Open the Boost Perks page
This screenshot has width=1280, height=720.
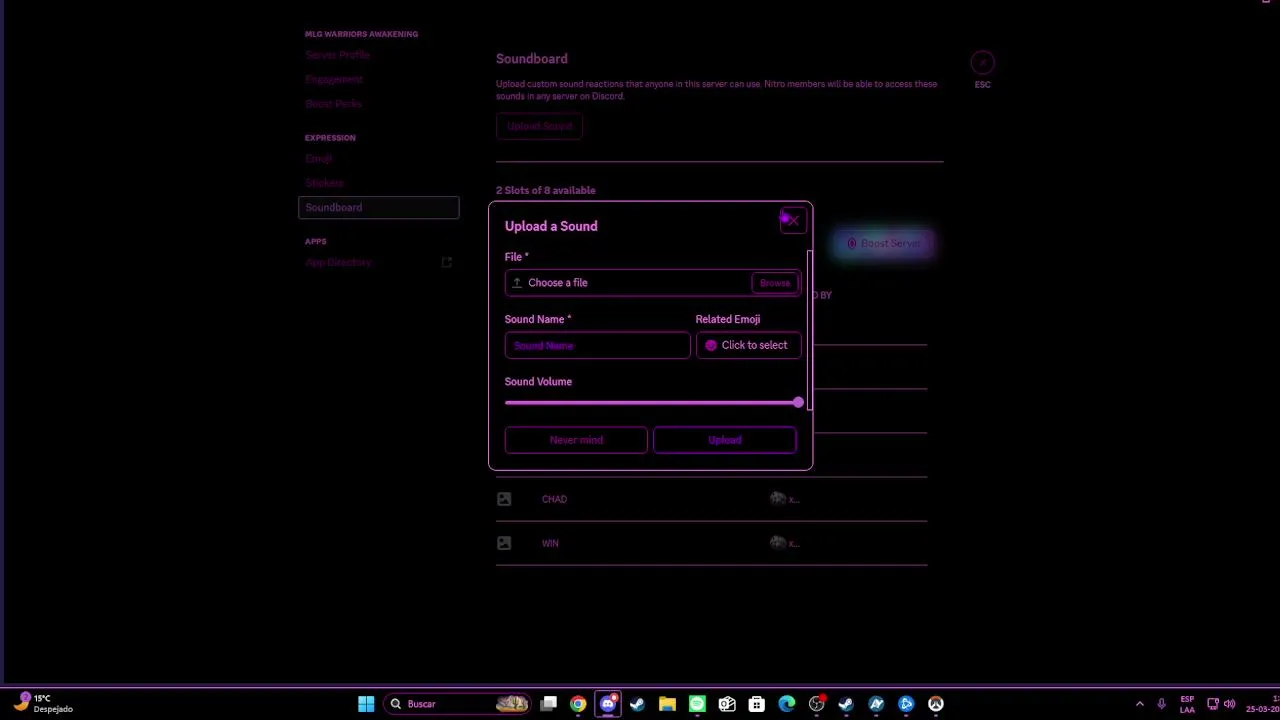[x=333, y=104]
